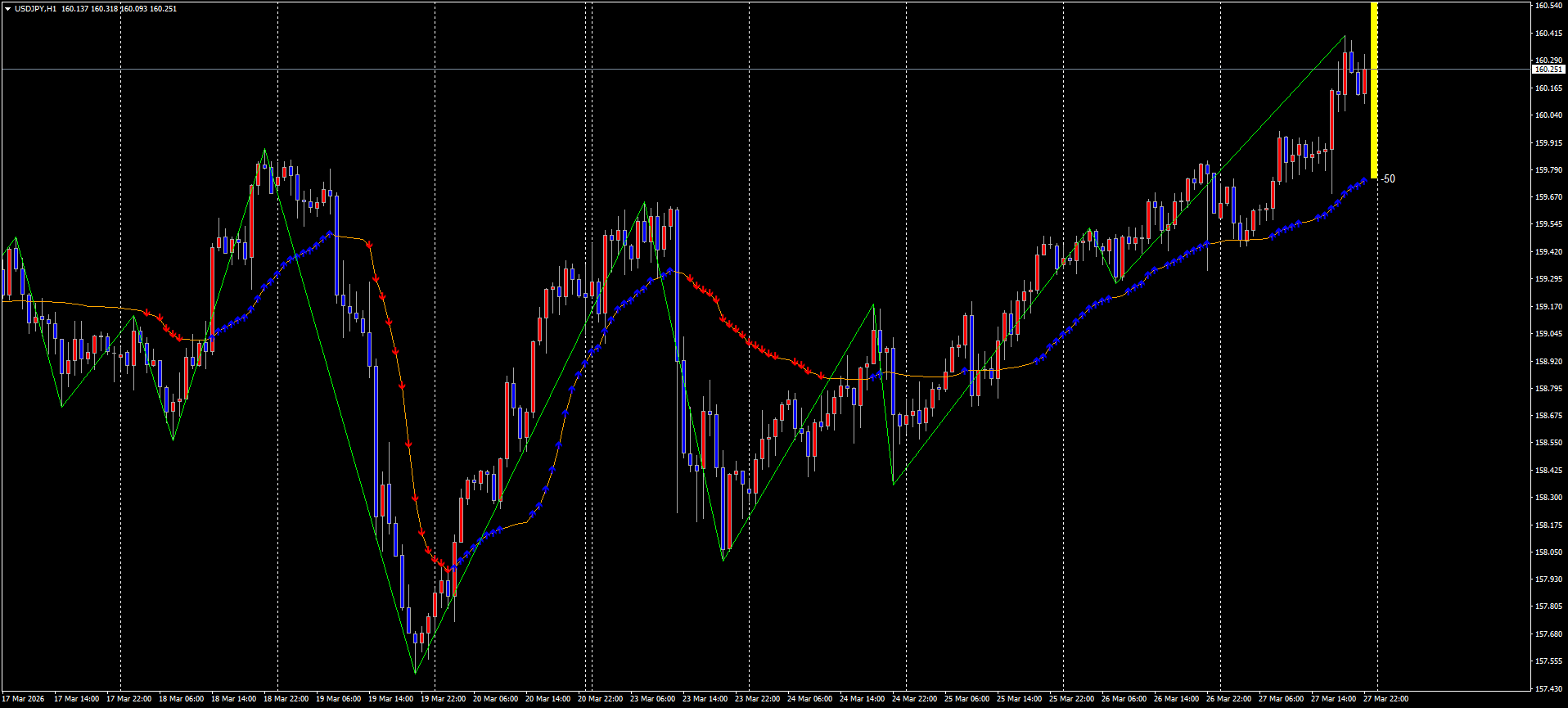Click the first red down-arrow after the 18 Mar peak
The image size is (1568, 708).
(x=370, y=245)
